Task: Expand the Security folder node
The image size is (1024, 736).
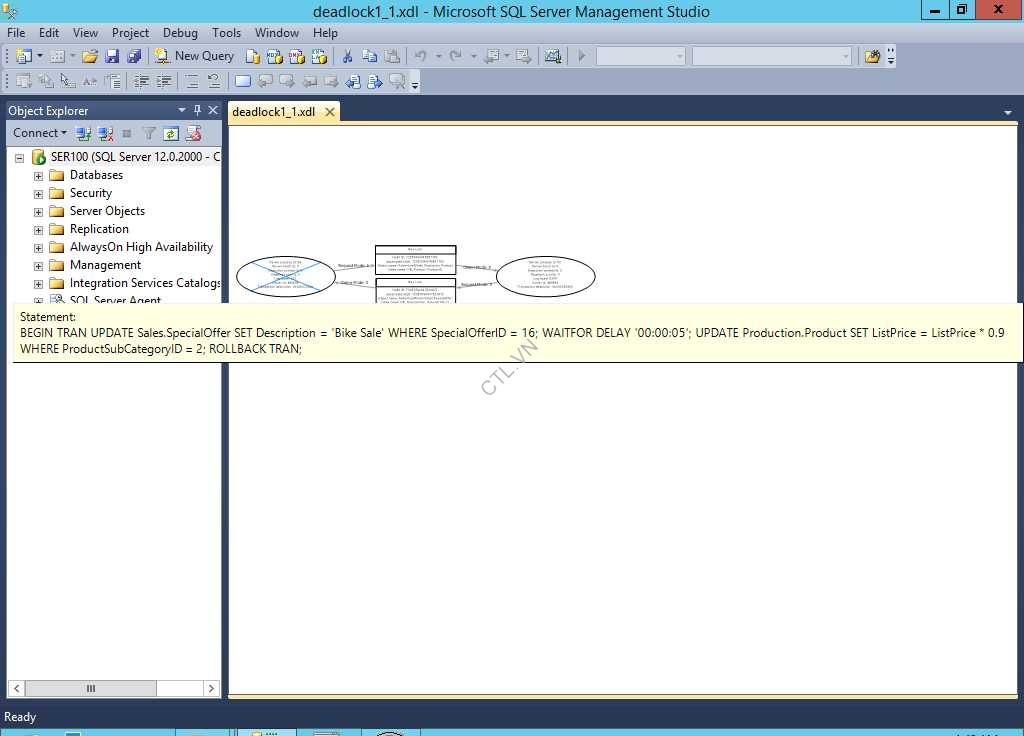Action: coord(39,194)
